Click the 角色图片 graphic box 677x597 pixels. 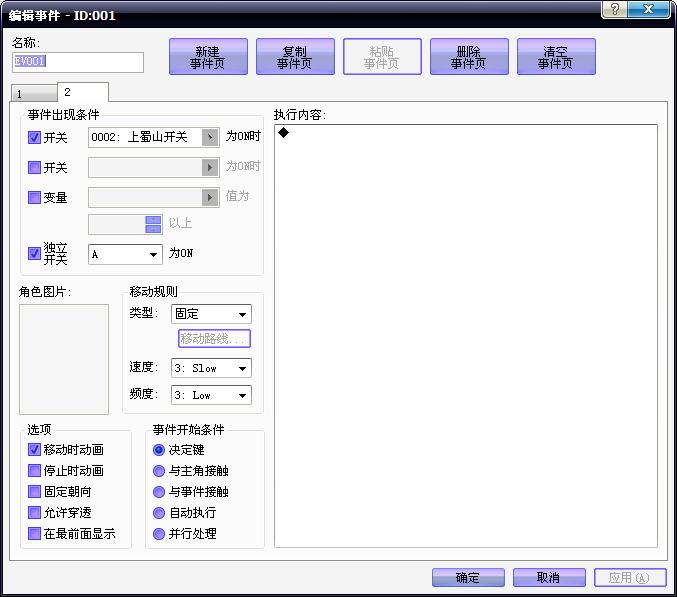pos(64,359)
